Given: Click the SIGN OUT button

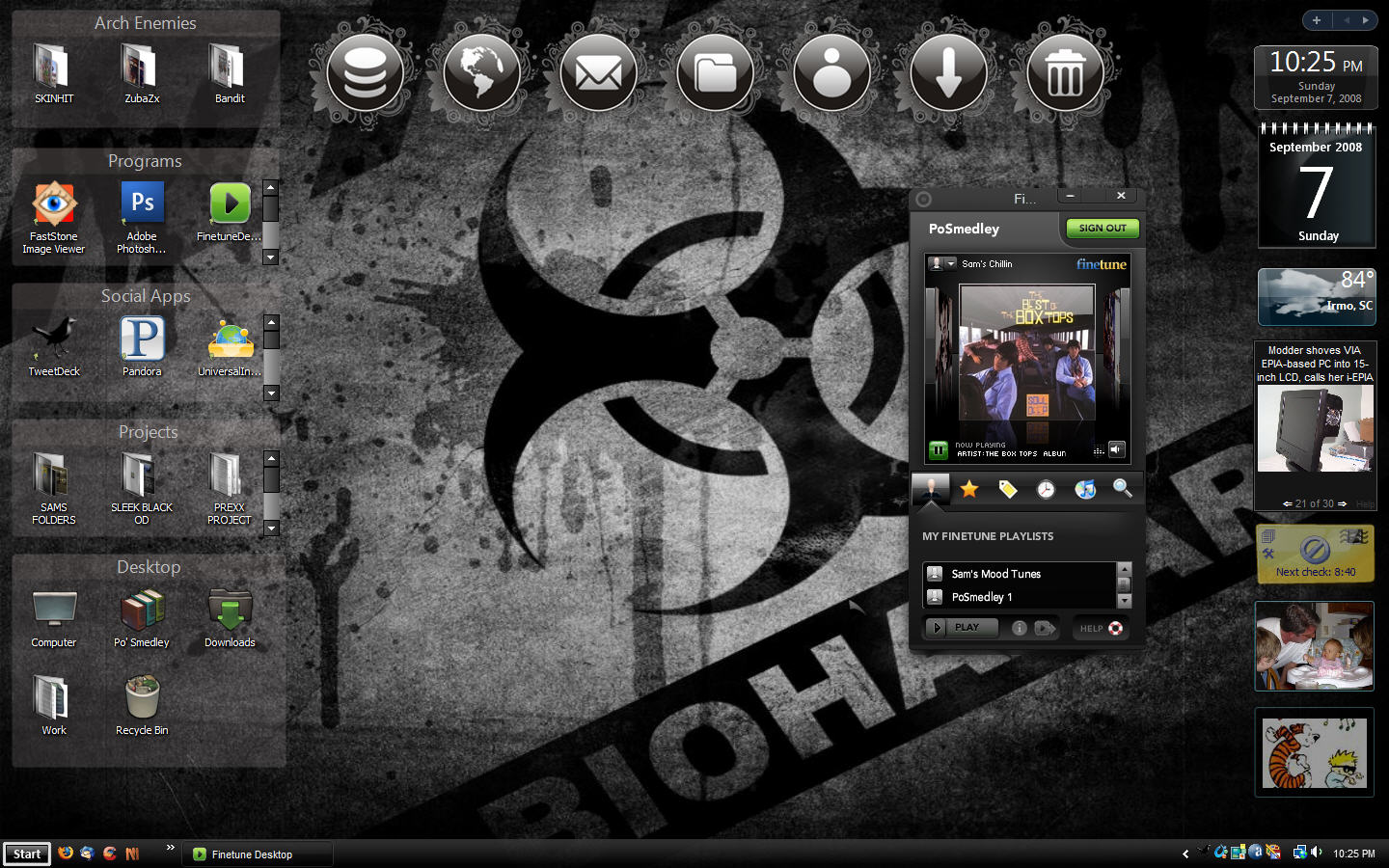Looking at the screenshot, I should [1103, 229].
